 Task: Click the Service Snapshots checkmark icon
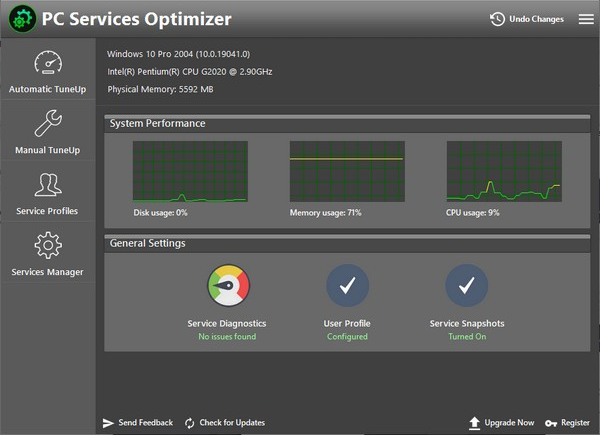pos(466,286)
